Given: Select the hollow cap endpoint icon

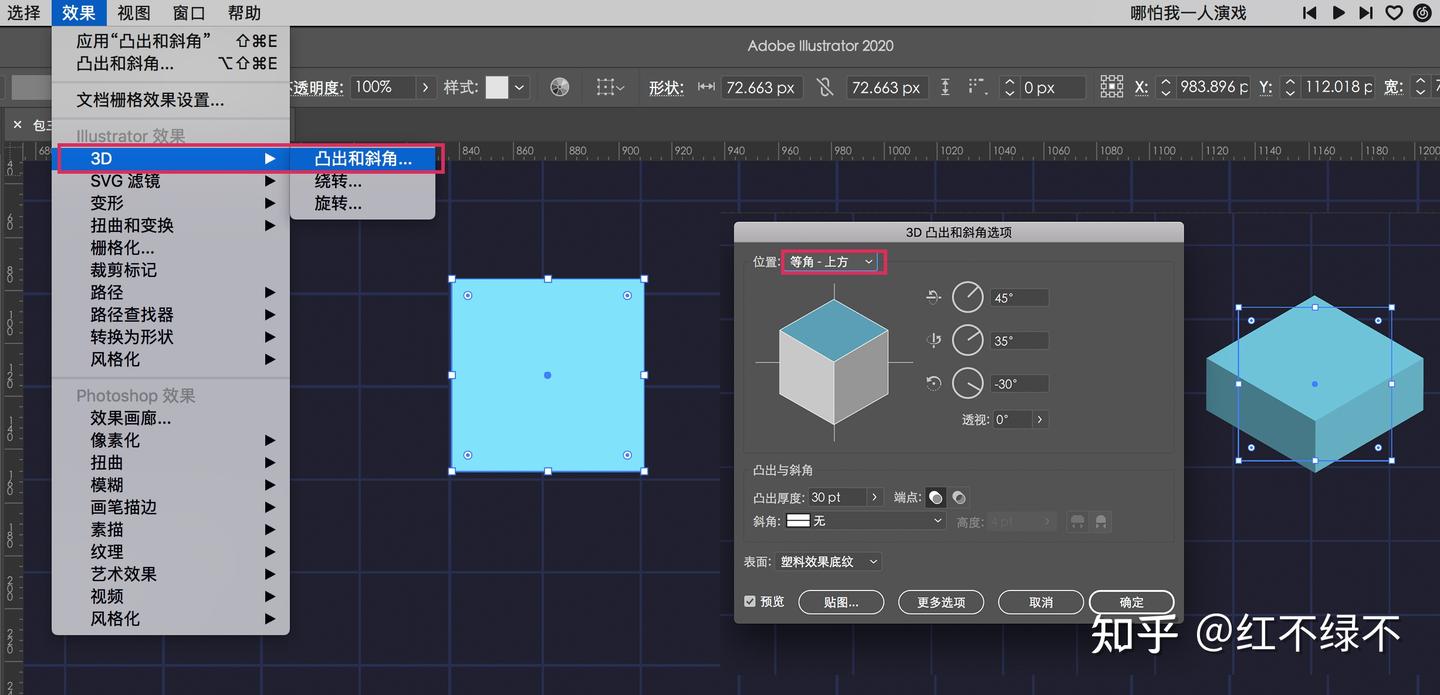Looking at the screenshot, I should click(x=958, y=497).
